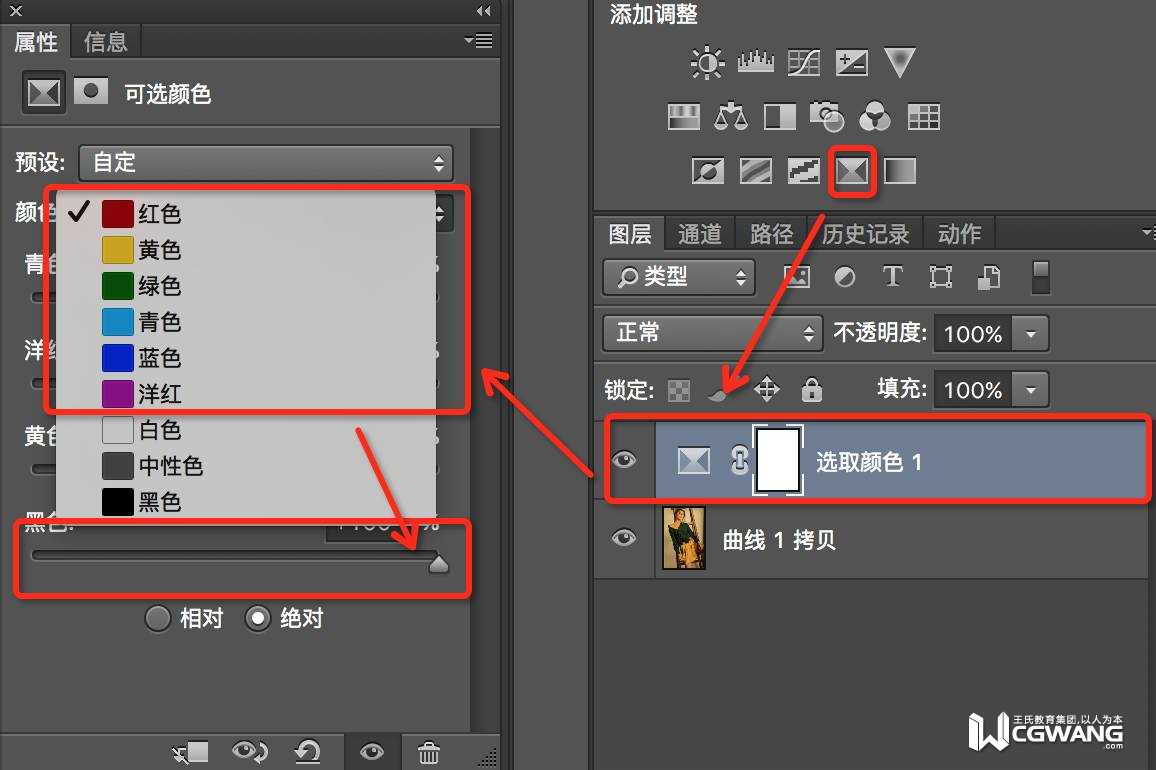Add a Photo Filter adjustment
Viewport: 1156px width, 770px height.
pyautogui.click(x=826, y=117)
